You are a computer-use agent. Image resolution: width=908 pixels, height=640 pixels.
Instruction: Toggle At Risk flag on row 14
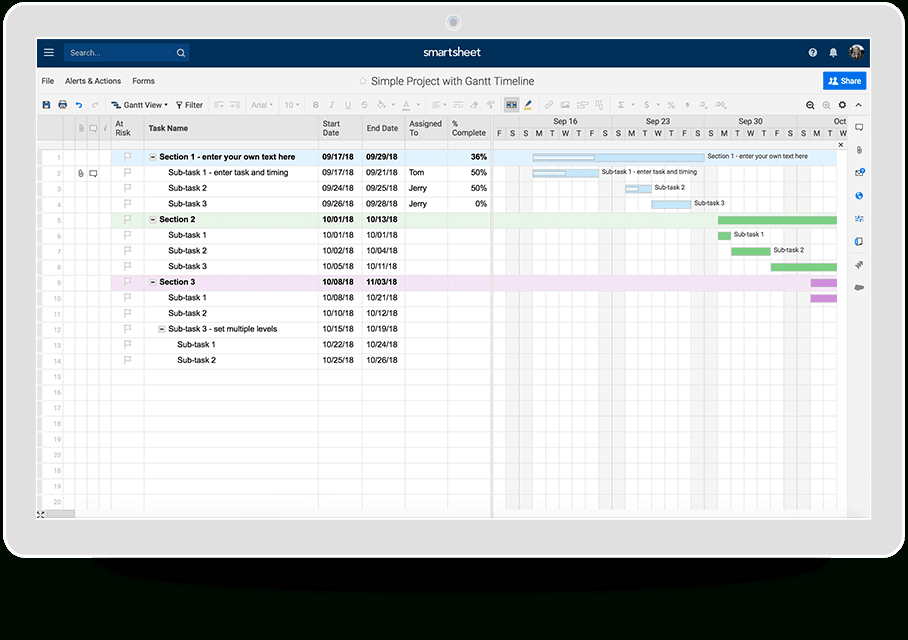click(x=127, y=360)
